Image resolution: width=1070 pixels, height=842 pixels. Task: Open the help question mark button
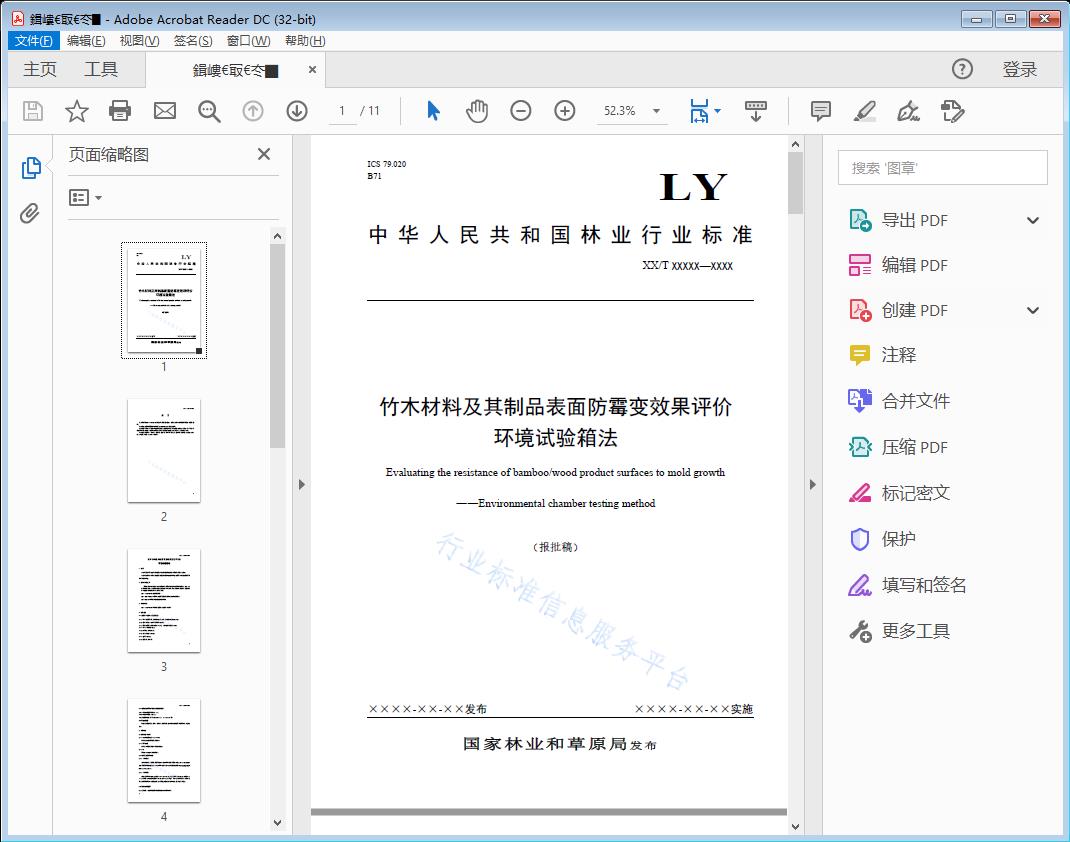962,69
